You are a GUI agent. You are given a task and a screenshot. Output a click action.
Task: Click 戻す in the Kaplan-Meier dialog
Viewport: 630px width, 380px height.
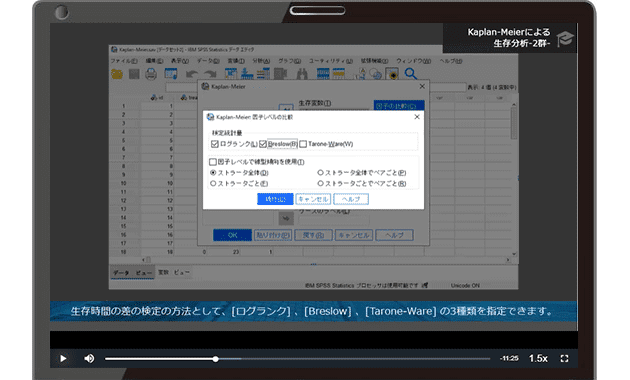[313, 235]
